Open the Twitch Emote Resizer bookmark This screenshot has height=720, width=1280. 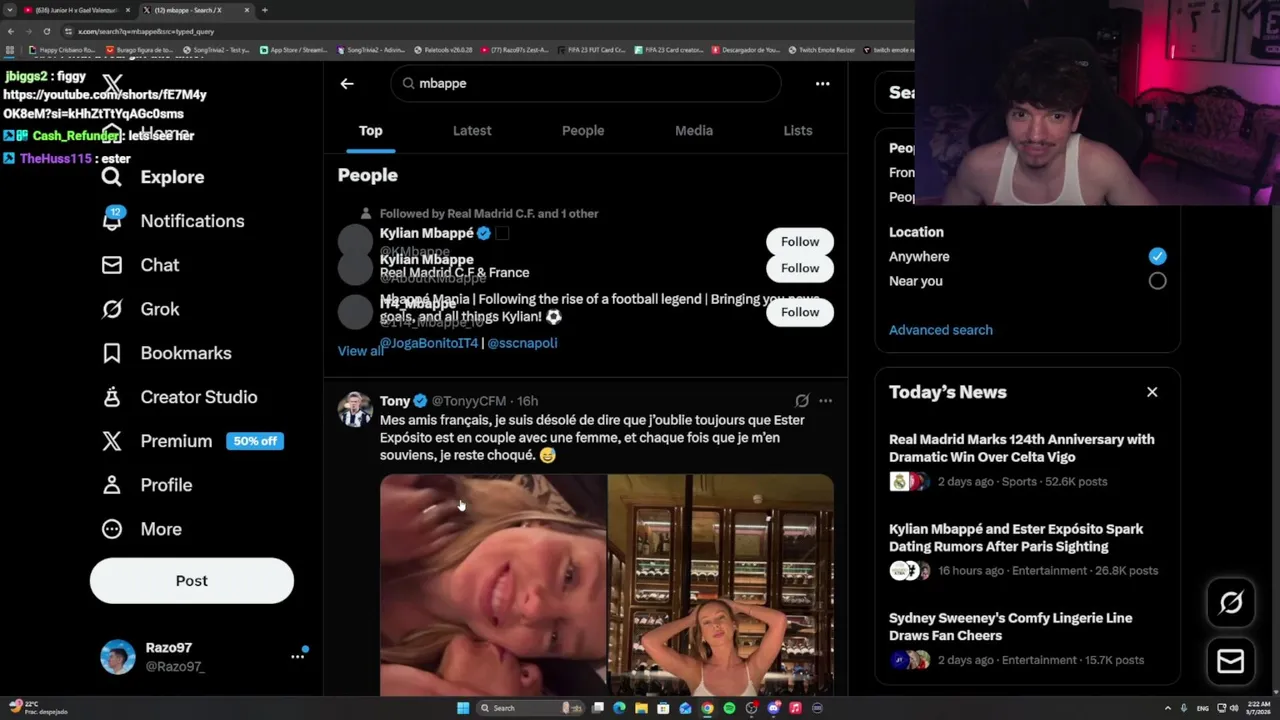822,50
